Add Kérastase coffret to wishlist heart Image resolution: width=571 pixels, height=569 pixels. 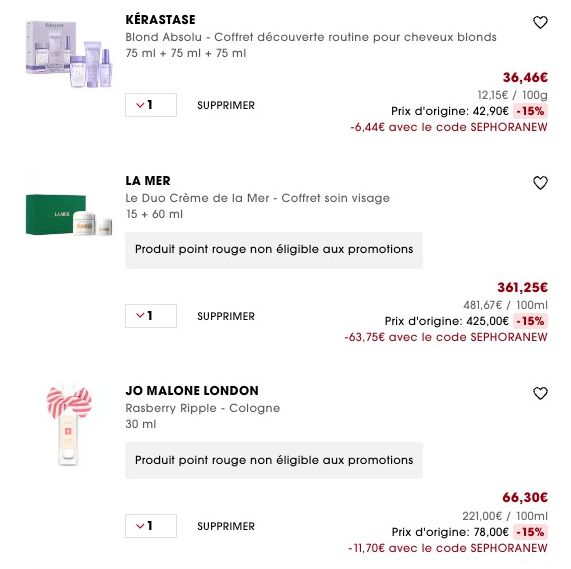[540, 23]
